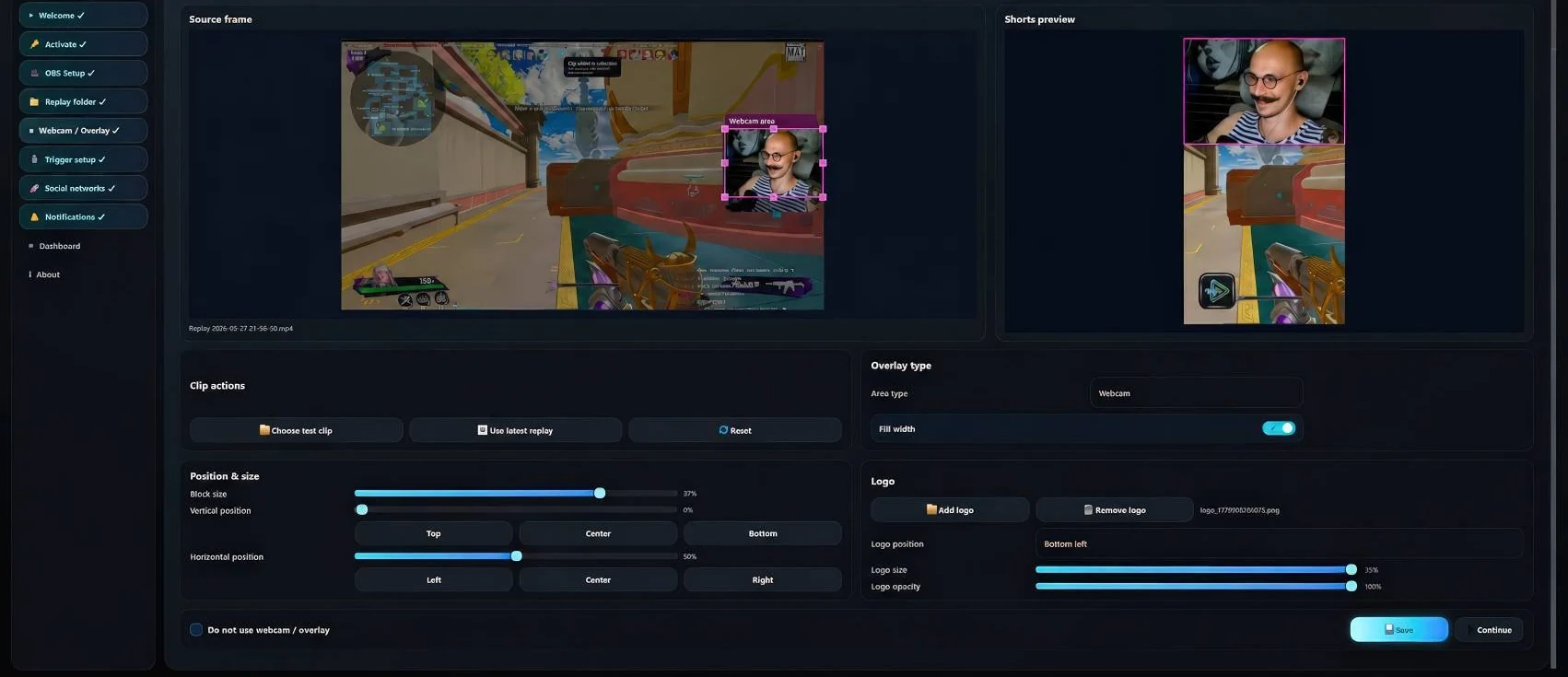Viewport: 1568px width, 677px height.
Task: Click the bell icon beside Notifications
Action: point(34,216)
